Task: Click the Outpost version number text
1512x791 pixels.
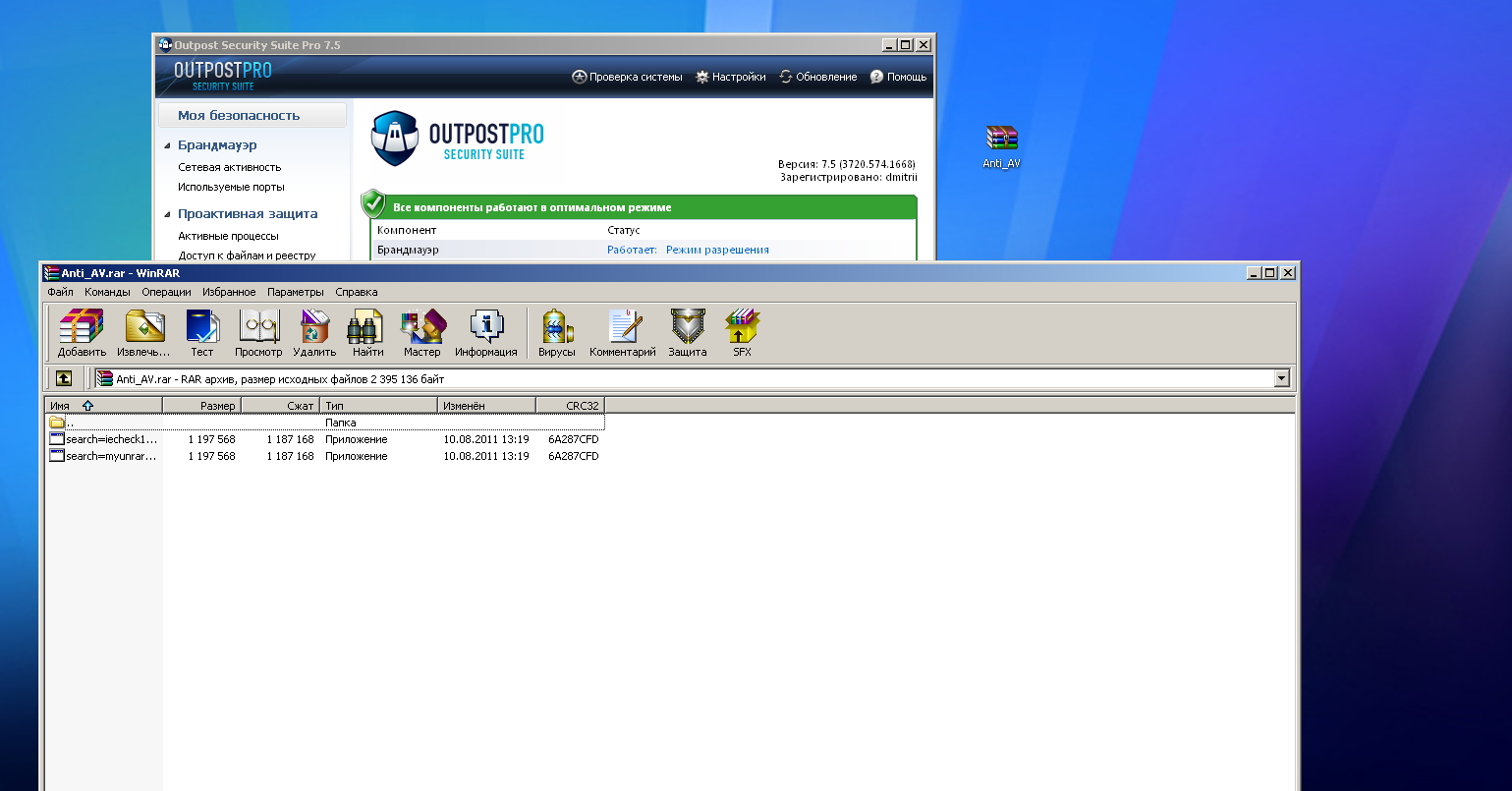Action: click(846, 164)
